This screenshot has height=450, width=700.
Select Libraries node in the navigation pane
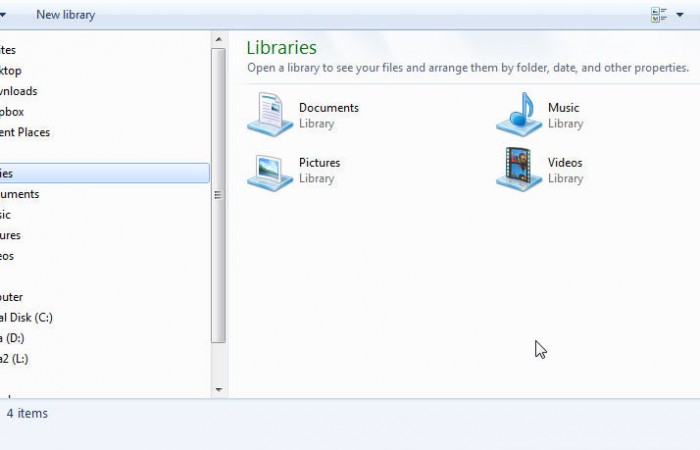[x=8, y=173]
